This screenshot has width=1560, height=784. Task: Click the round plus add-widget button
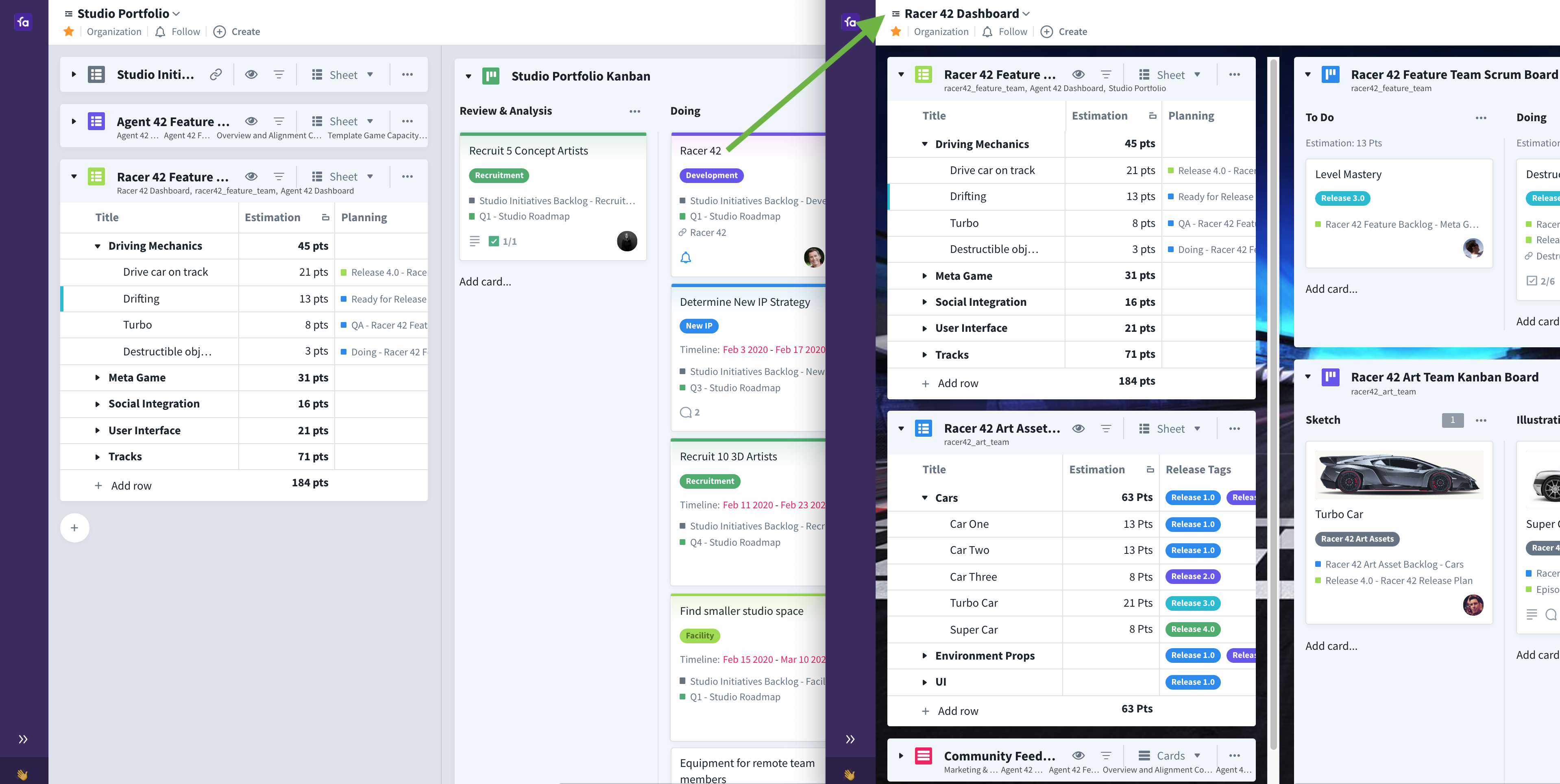click(74, 528)
